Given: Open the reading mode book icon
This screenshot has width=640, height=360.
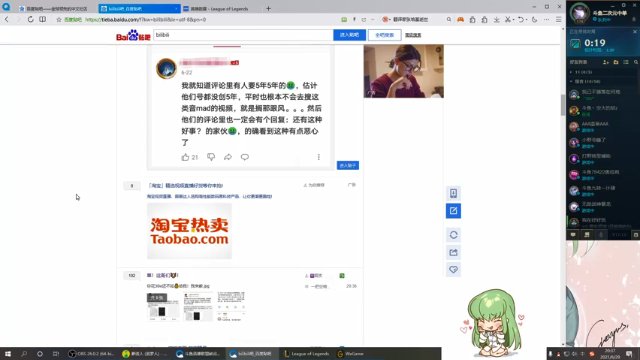Looking at the screenshot, I should (42, 19).
